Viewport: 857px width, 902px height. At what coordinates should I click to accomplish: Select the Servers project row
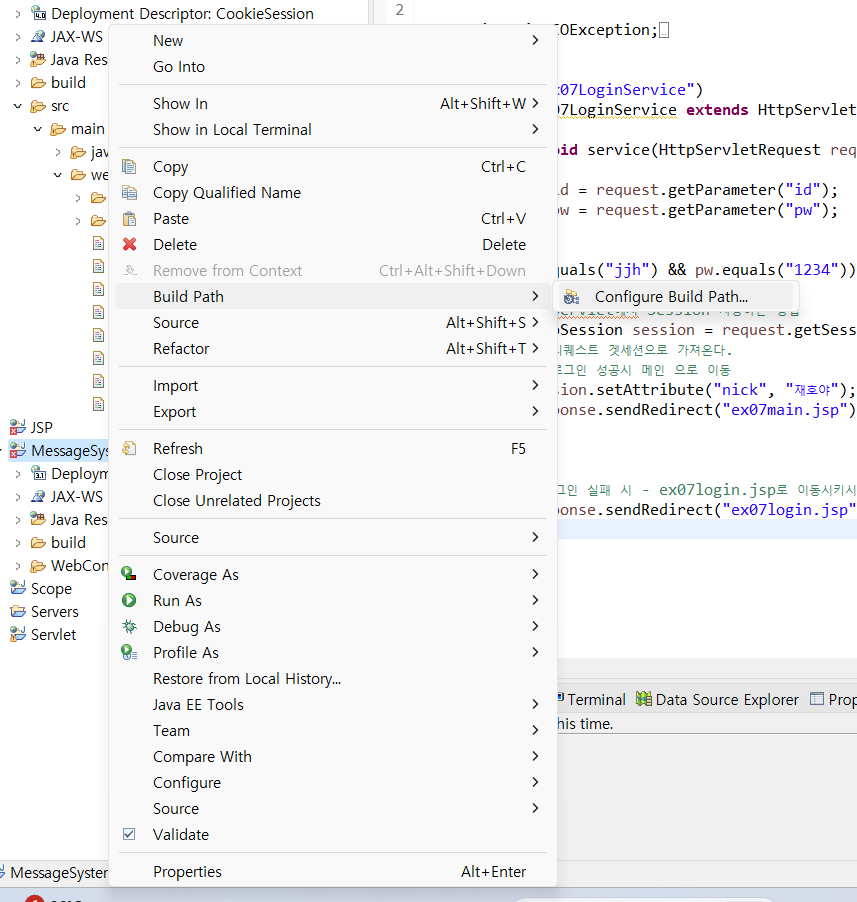coord(45,611)
